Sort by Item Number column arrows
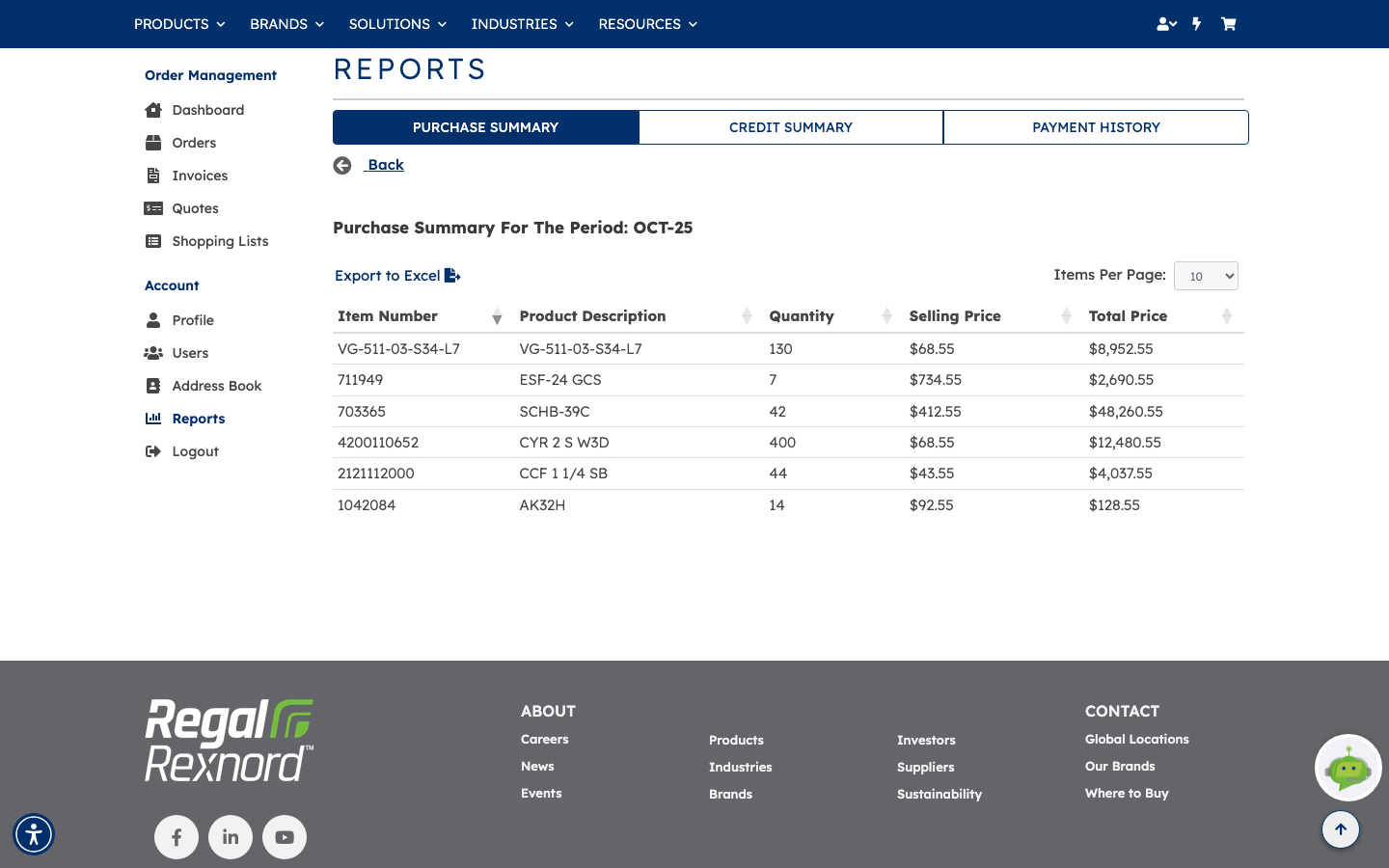The image size is (1389, 868). tap(497, 316)
